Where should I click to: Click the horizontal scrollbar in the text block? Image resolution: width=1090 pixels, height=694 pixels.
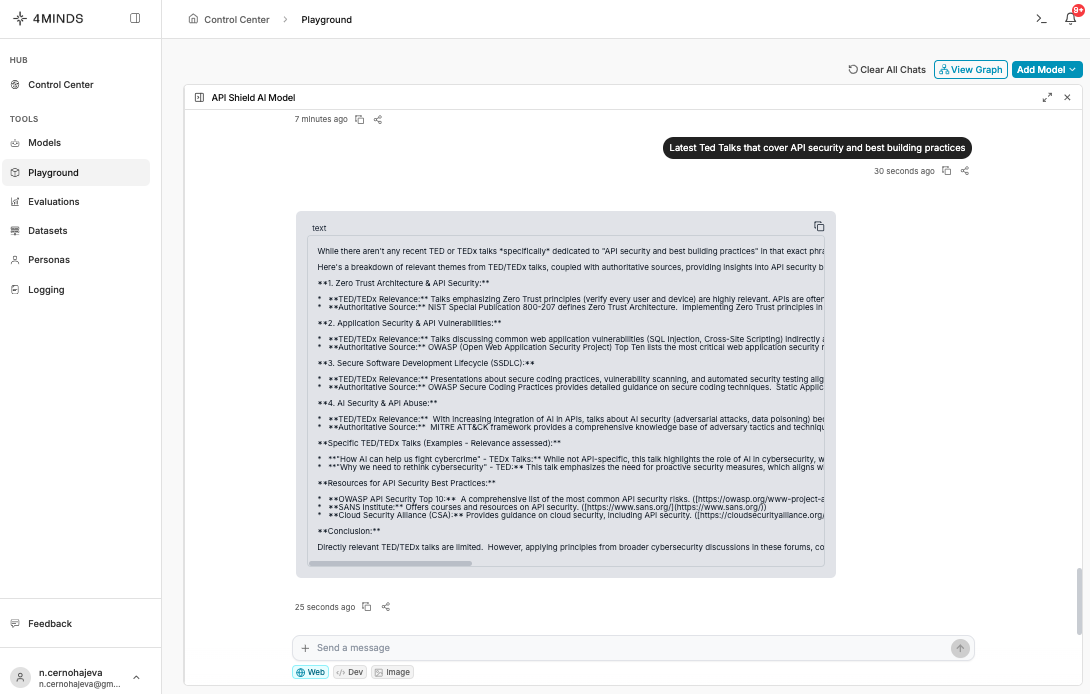[390, 563]
